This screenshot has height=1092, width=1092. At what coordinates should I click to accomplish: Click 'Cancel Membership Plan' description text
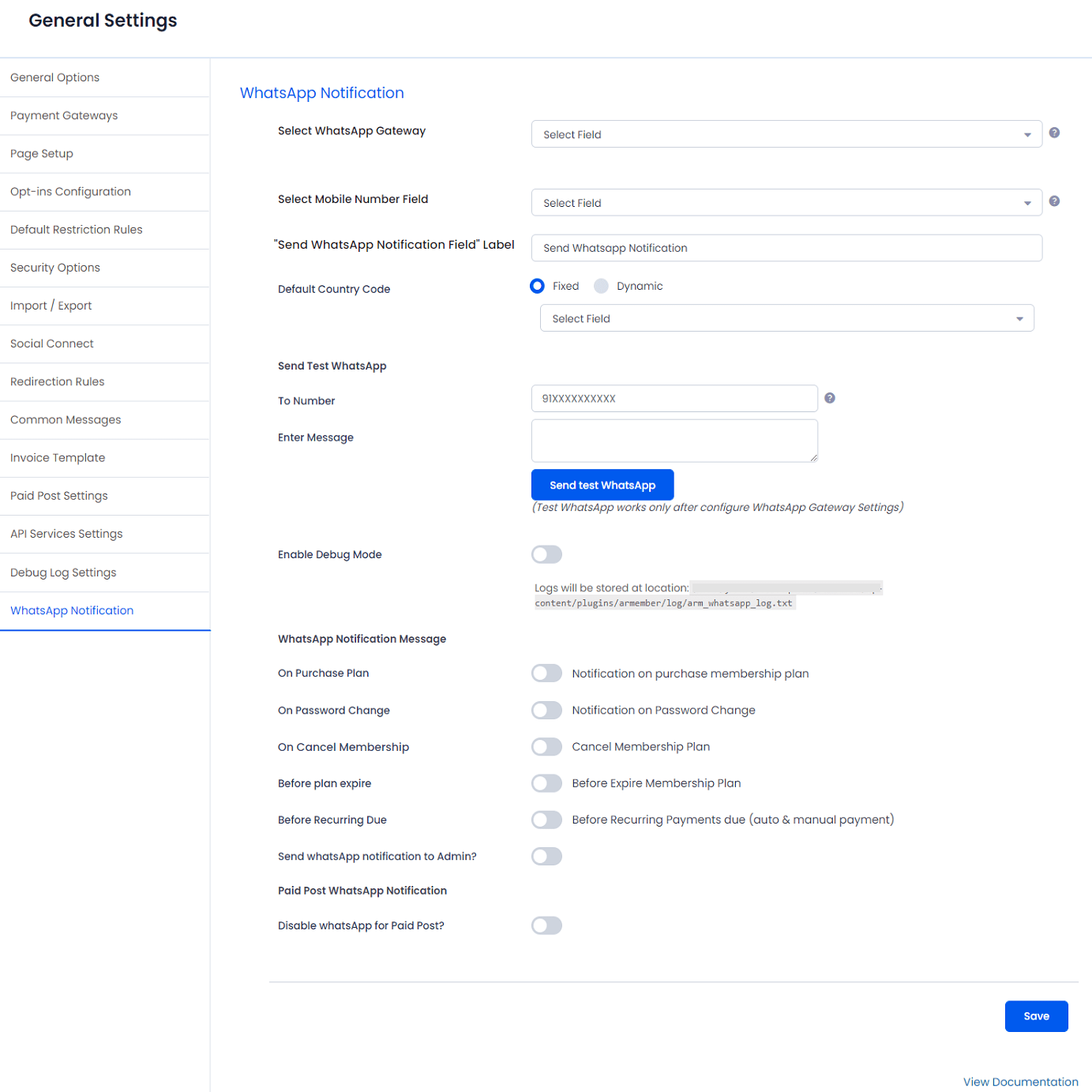(640, 746)
